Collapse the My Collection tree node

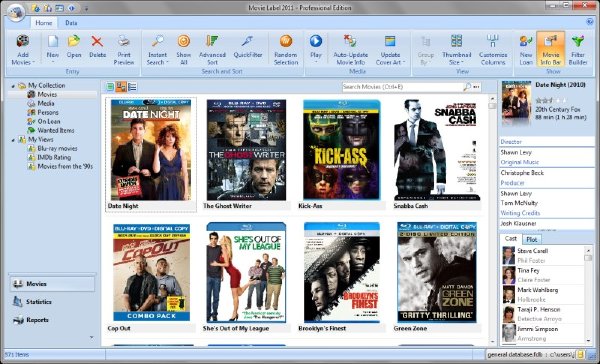click(x=13, y=86)
